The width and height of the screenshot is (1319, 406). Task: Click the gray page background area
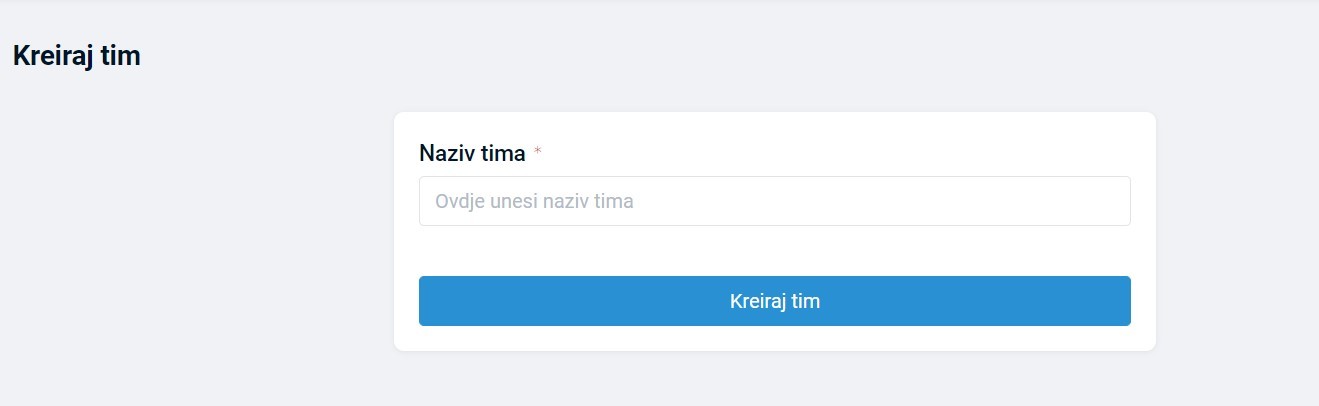[200, 250]
